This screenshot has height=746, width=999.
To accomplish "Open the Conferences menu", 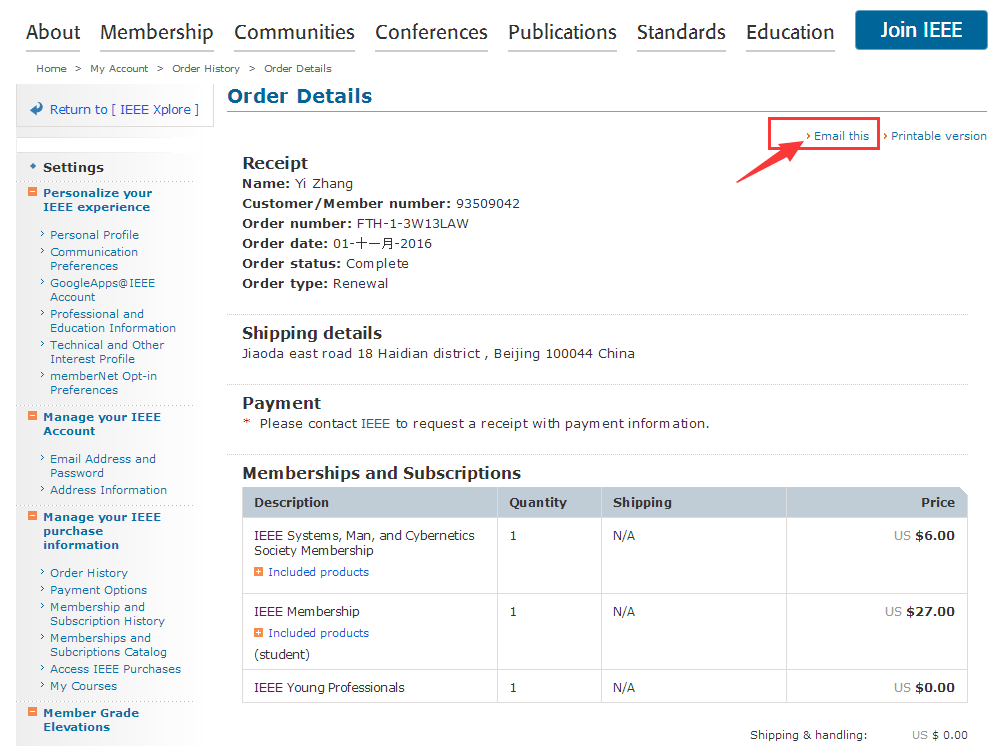I will coord(431,32).
